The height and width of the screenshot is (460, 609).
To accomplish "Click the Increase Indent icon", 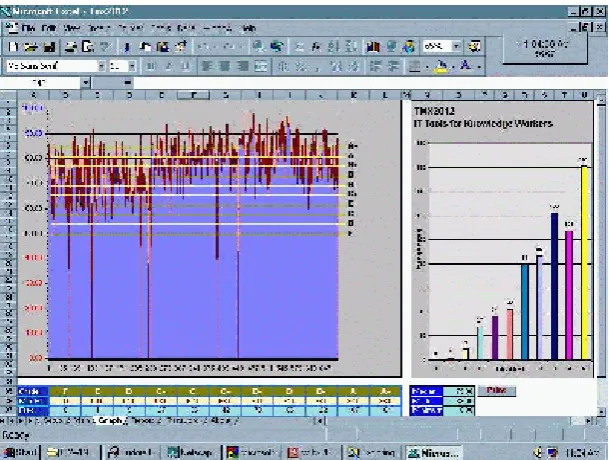I will click(x=393, y=66).
